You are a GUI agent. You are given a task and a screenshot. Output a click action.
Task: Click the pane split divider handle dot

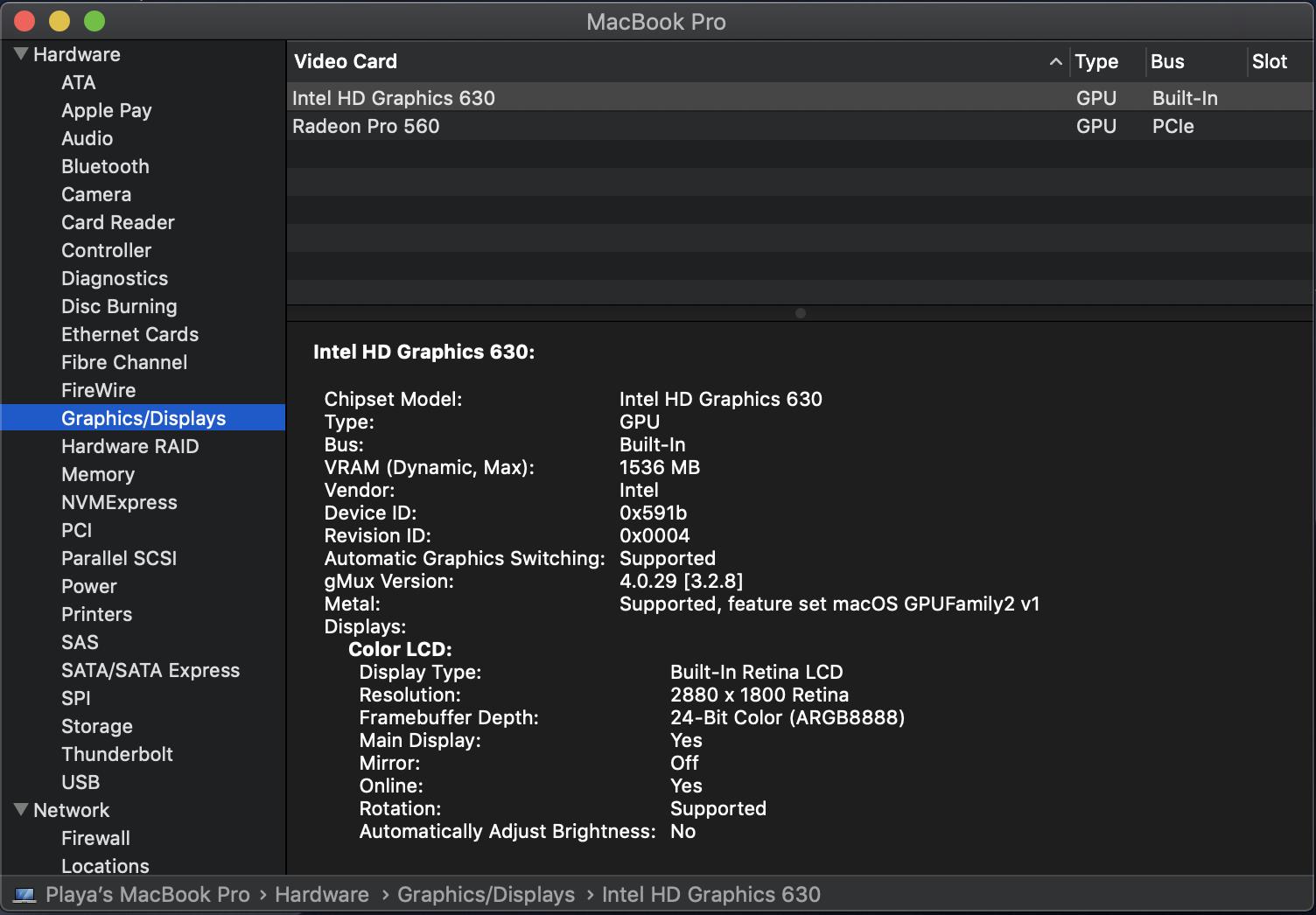click(x=800, y=313)
